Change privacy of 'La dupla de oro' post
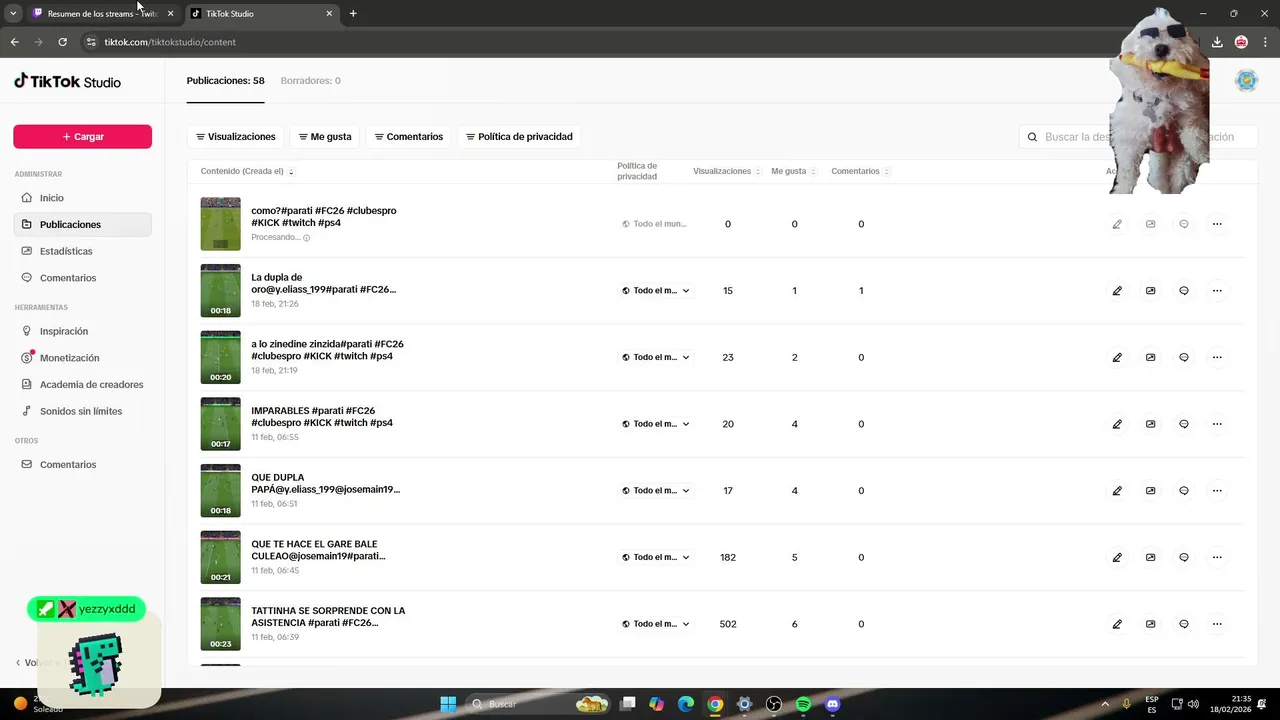The width and height of the screenshot is (1280, 720). click(x=656, y=291)
